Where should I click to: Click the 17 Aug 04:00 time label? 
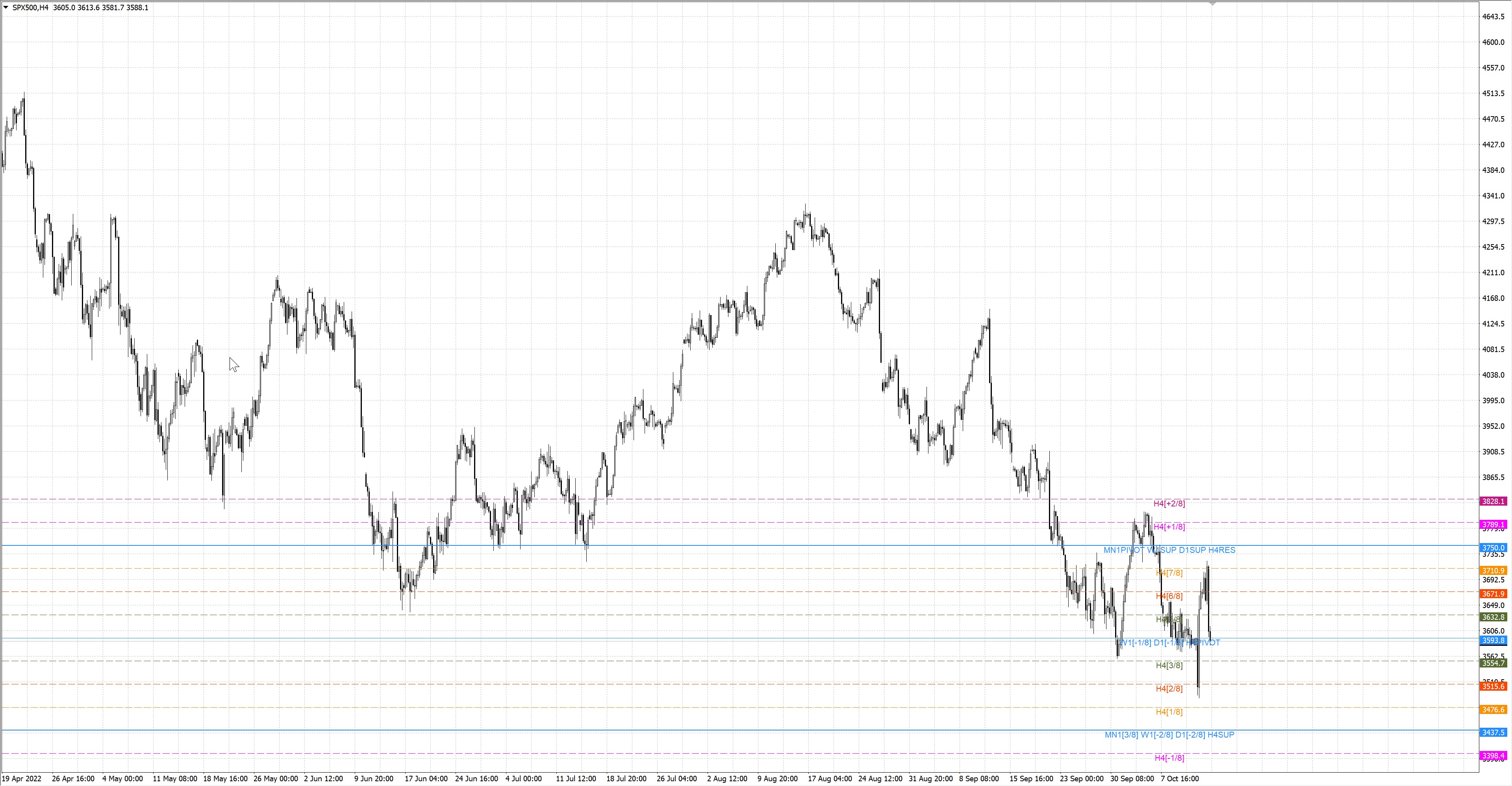coord(830,779)
